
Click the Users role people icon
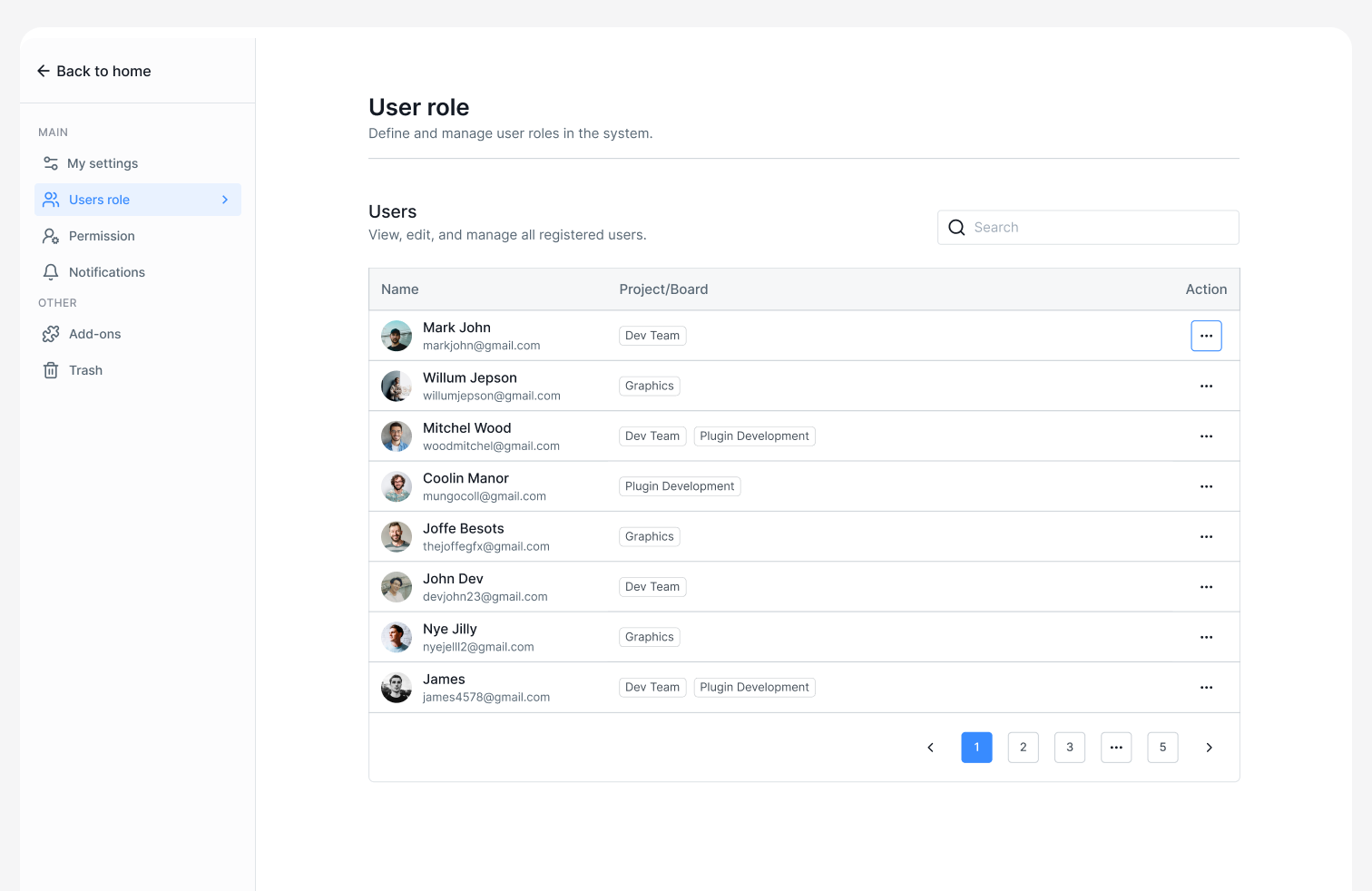point(51,200)
